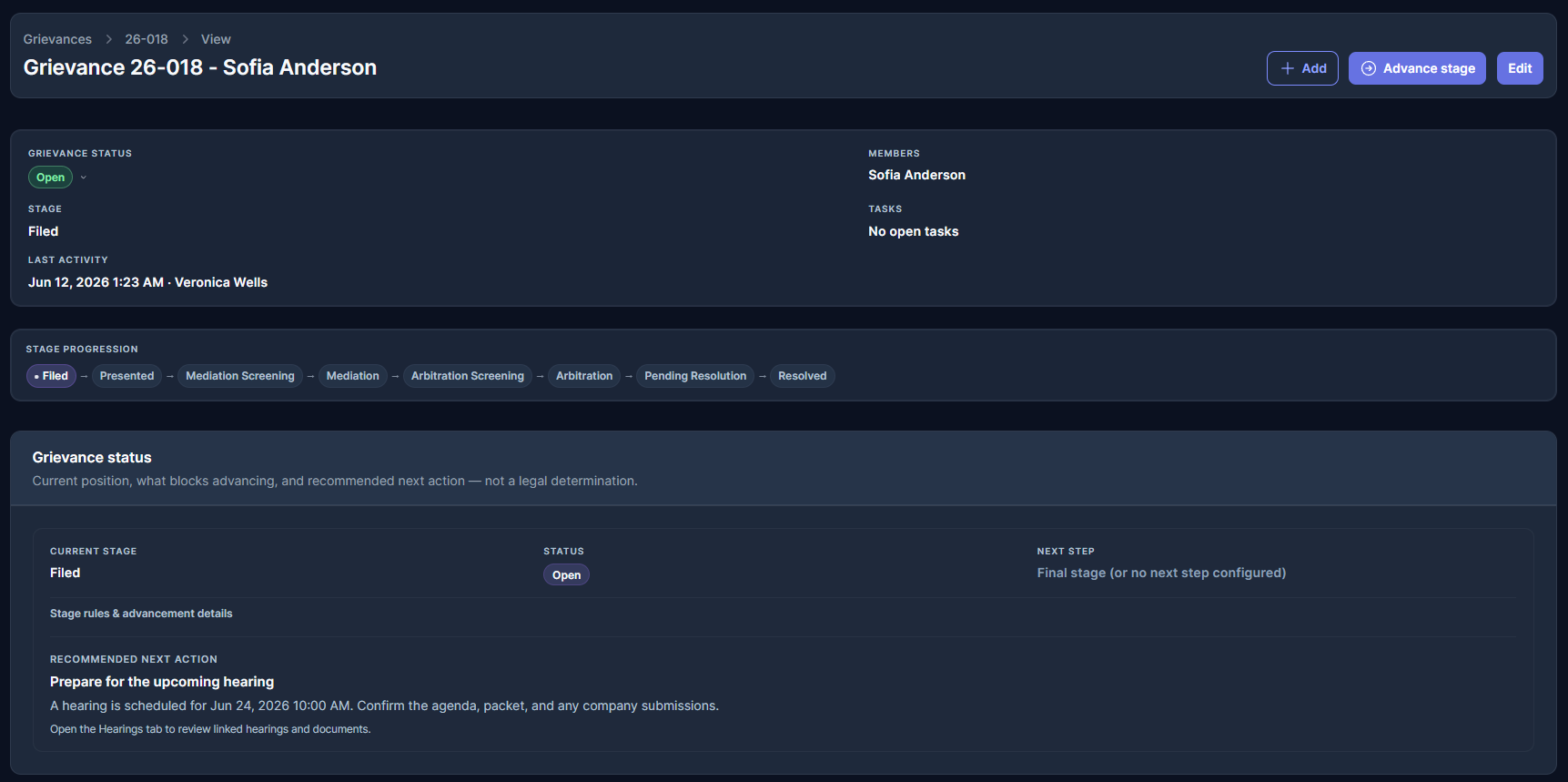The height and width of the screenshot is (782, 1568).
Task: Select the Filed stage pill
Action: 51,376
